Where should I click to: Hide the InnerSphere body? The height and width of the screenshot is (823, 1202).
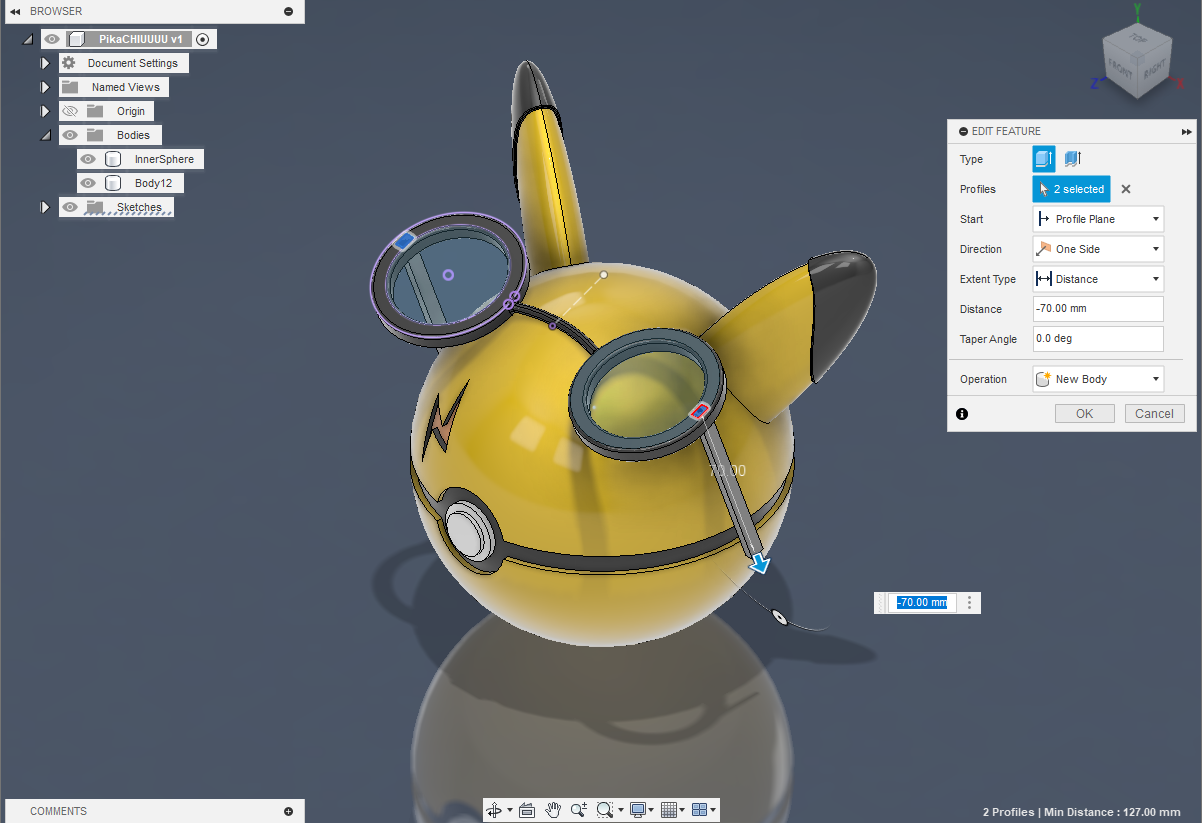tap(89, 159)
